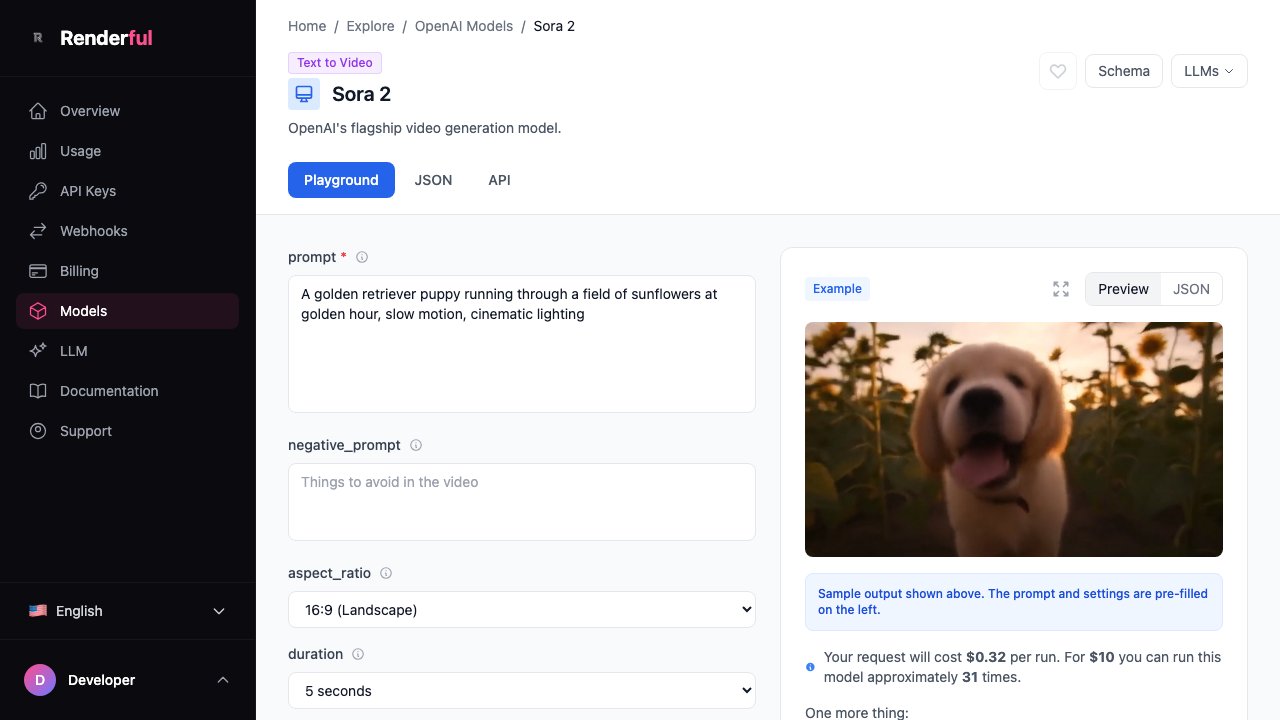1280x720 pixels.
Task: Open the LLMs dropdown menu
Action: point(1208,71)
